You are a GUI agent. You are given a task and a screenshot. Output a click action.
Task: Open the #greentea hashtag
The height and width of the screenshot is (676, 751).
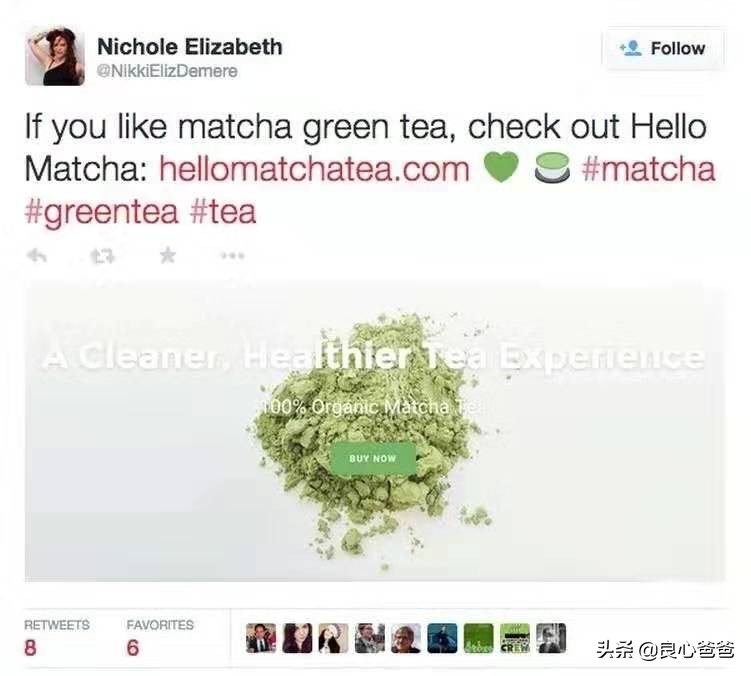pyautogui.click(x=102, y=212)
